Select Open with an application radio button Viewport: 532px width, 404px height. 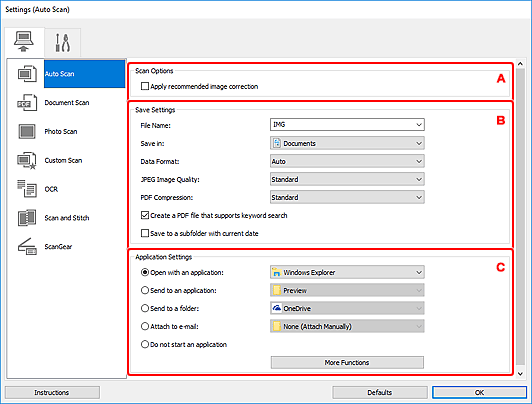coord(145,272)
